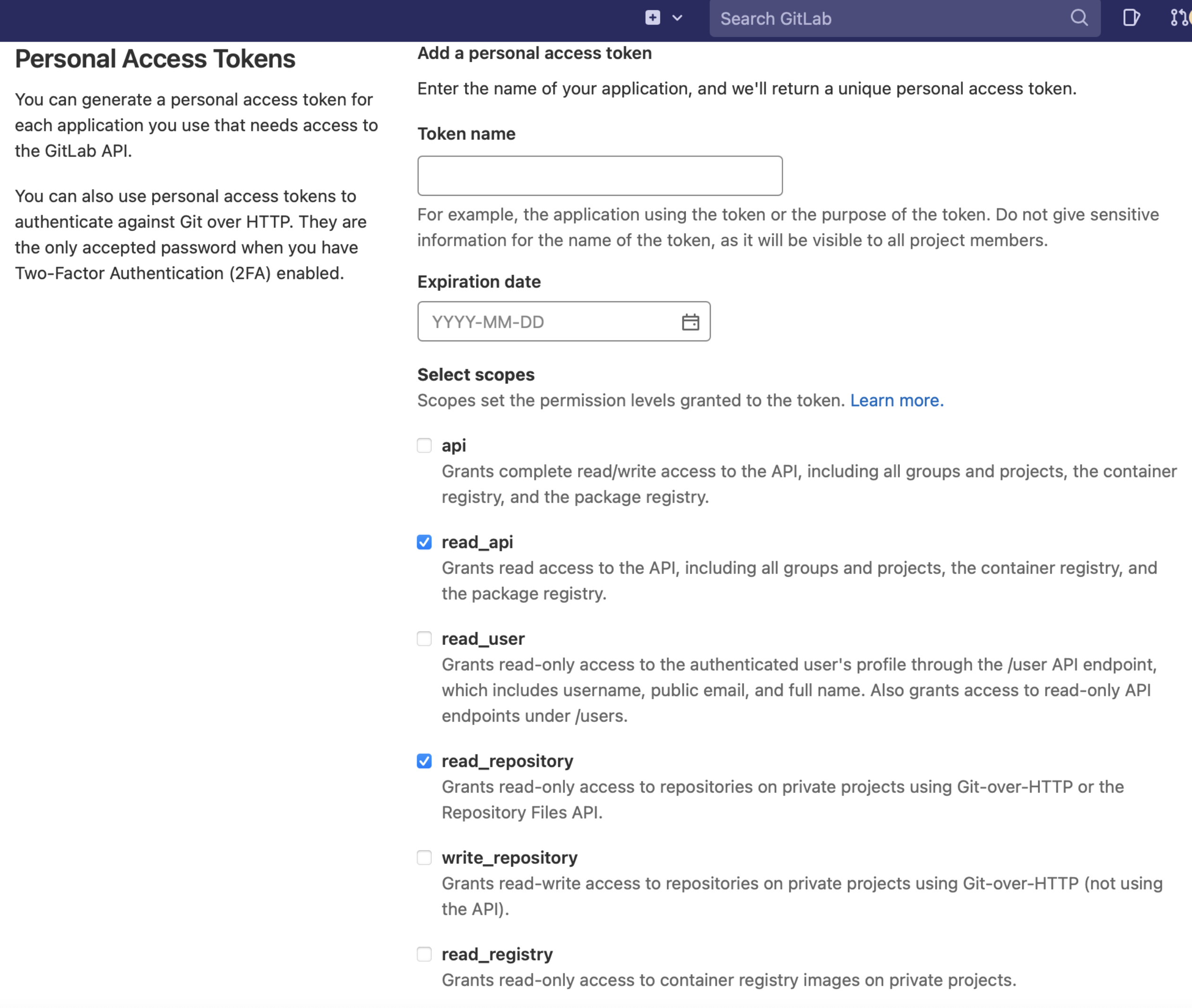The width and height of the screenshot is (1192, 1008).
Task: Enable the api scope checkbox
Action: [x=424, y=445]
